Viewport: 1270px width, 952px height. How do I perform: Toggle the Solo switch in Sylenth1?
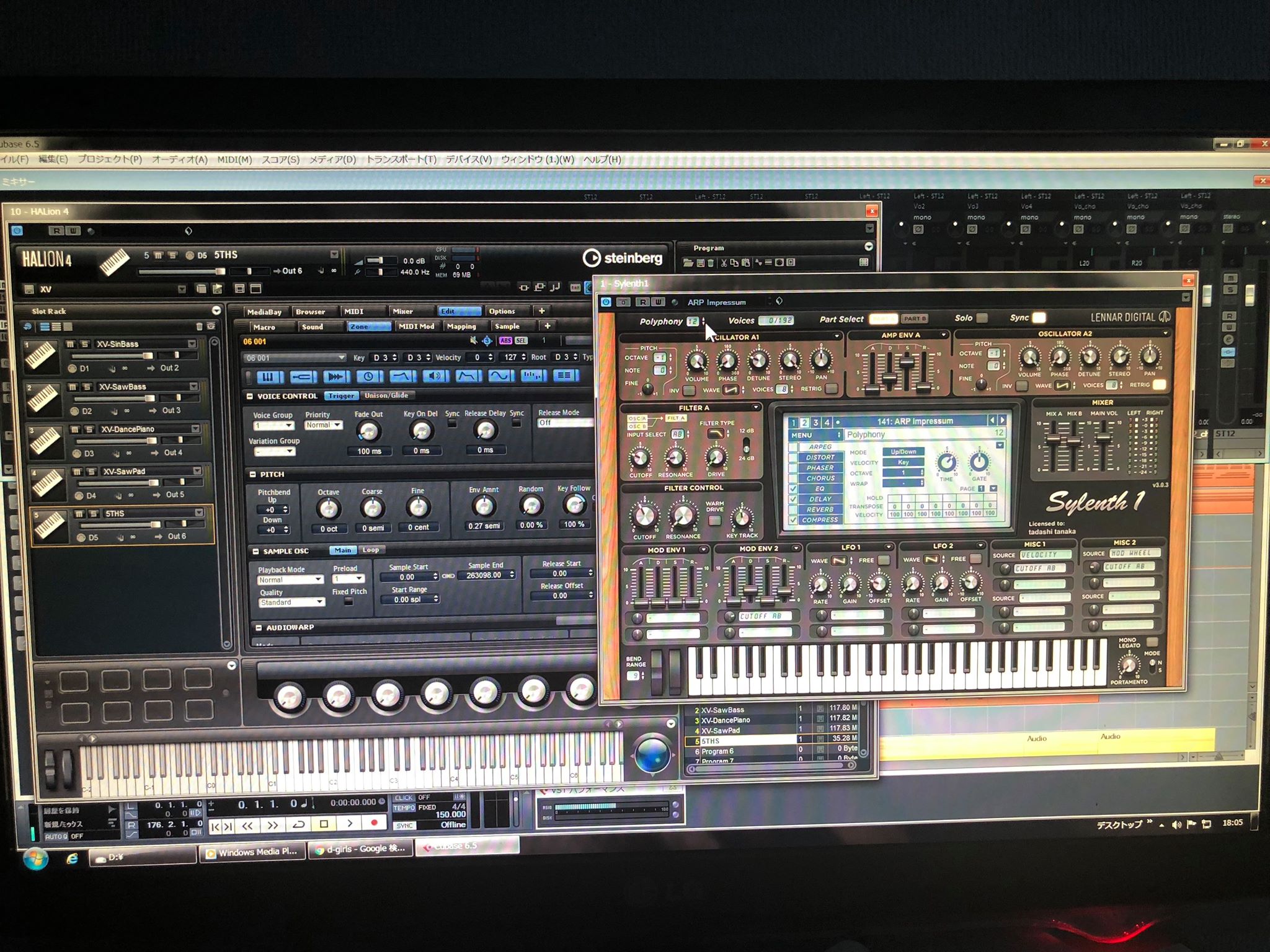(982, 318)
